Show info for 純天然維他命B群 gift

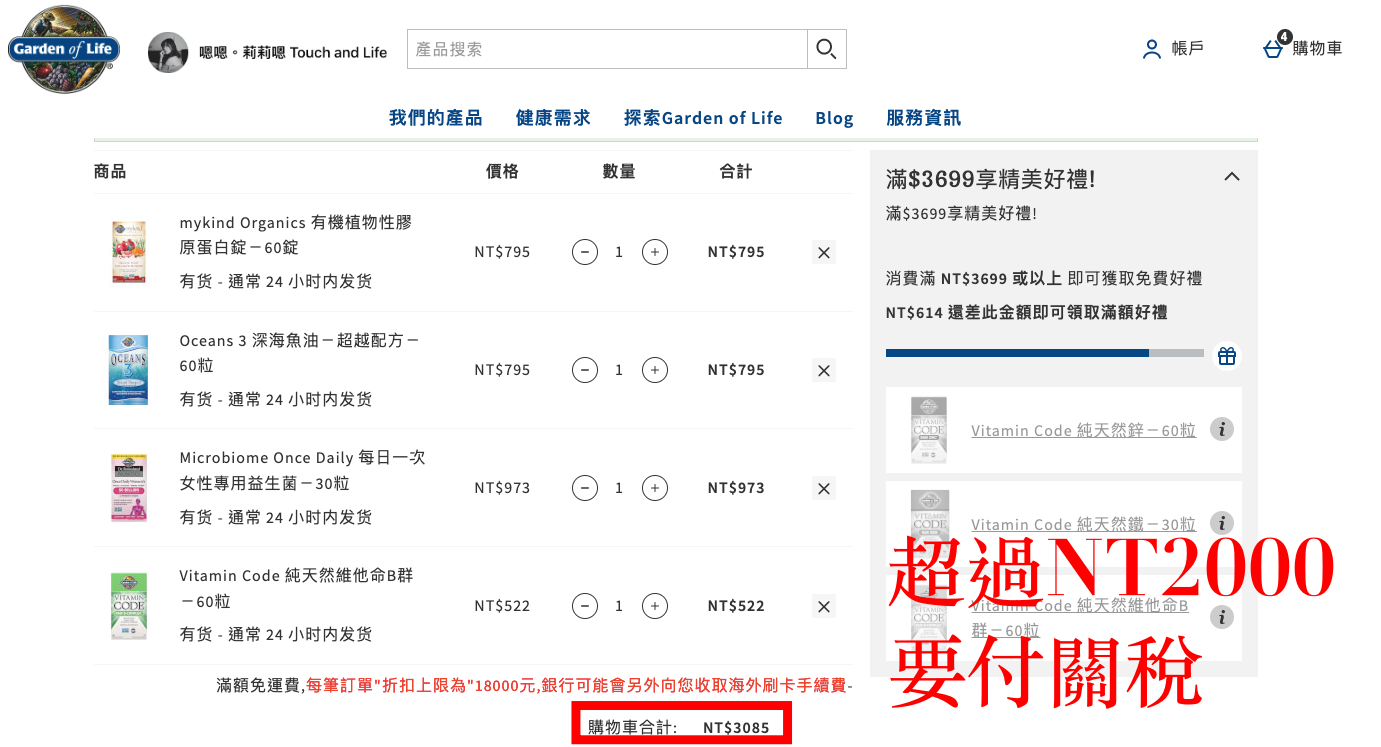(1221, 616)
